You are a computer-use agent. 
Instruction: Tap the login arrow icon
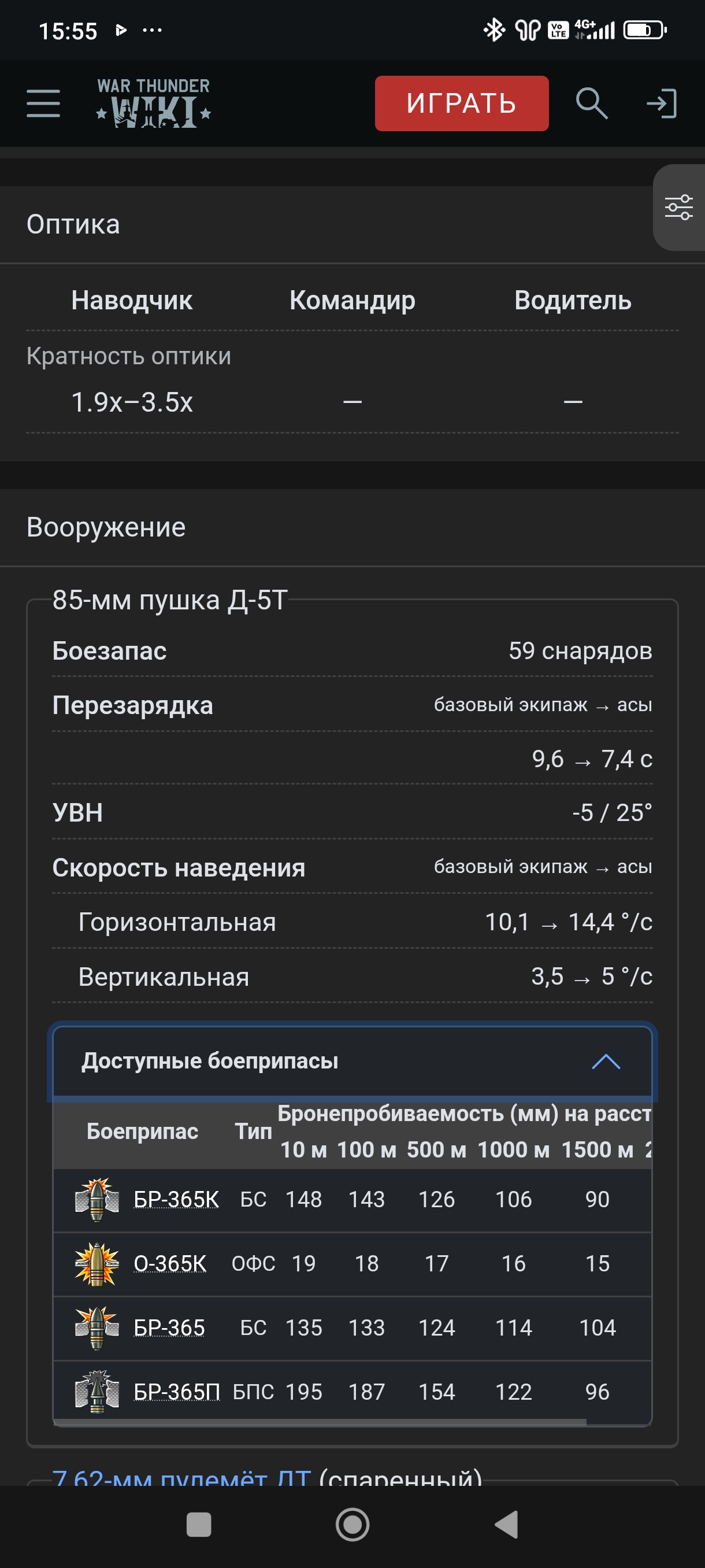(662, 103)
